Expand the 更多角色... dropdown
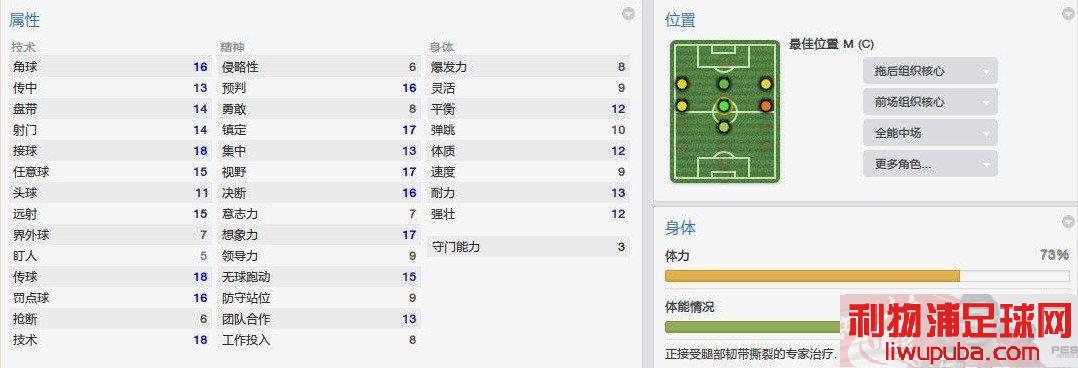This screenshot has height=368, width=1078. pos(930,164)
